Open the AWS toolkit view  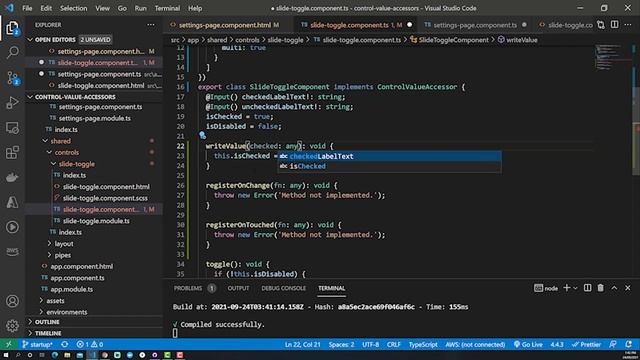(x=12, y=251)
